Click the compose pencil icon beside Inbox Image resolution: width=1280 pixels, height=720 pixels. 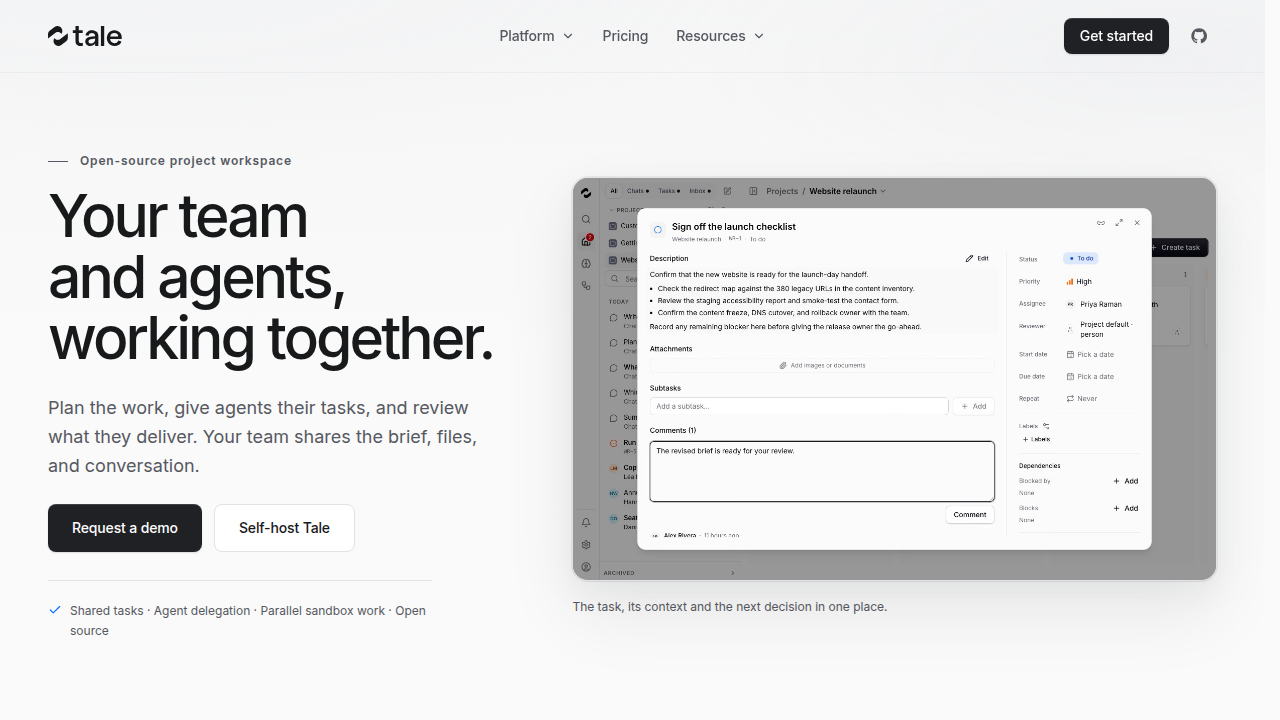[727, 191]
